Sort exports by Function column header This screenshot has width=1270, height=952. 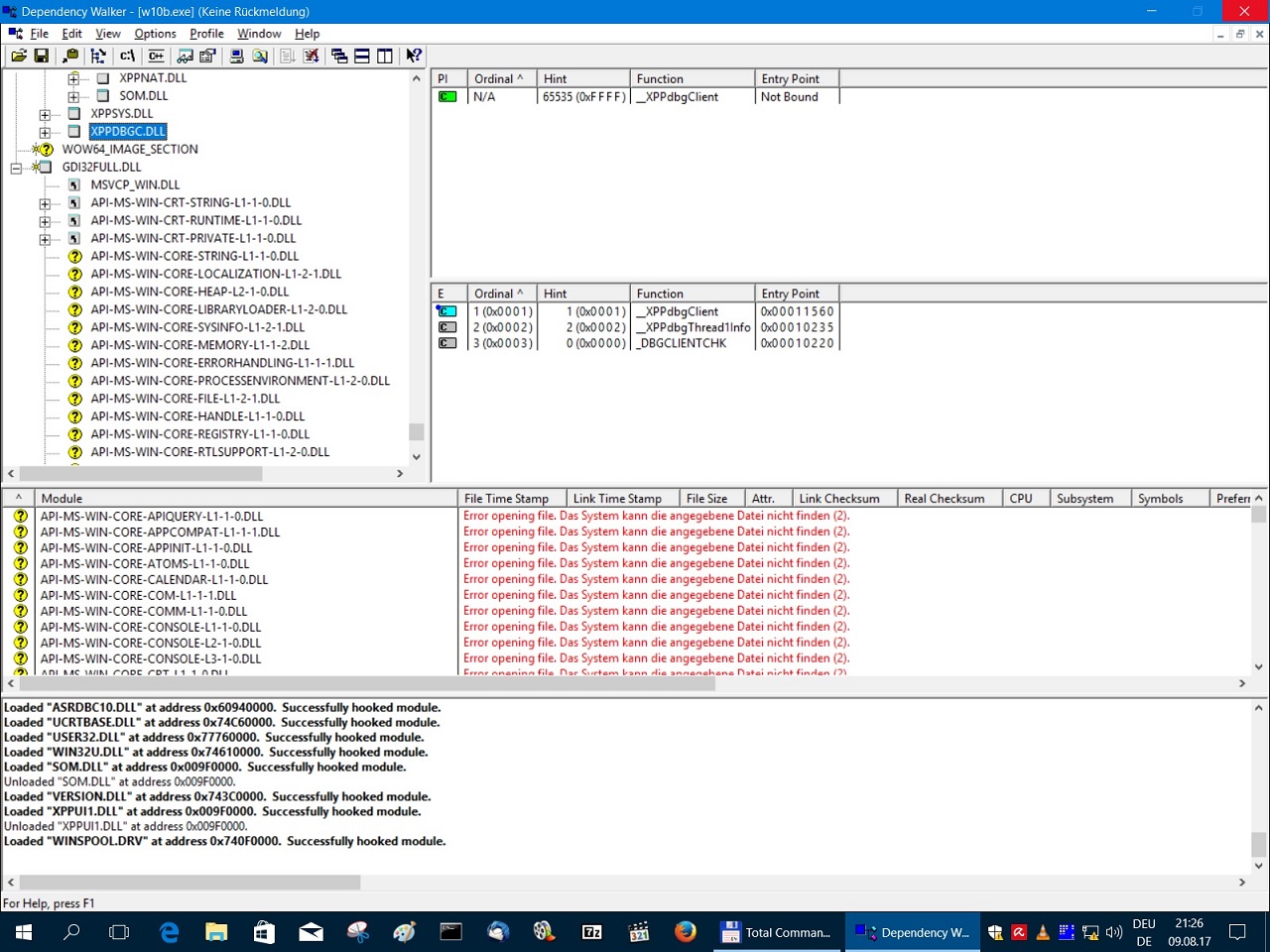[692, 294]
